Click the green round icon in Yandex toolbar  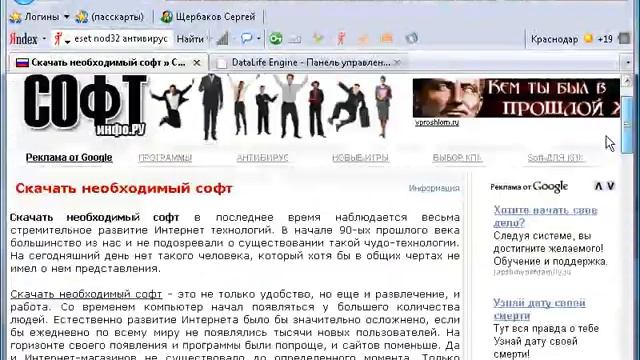[276, 39]
